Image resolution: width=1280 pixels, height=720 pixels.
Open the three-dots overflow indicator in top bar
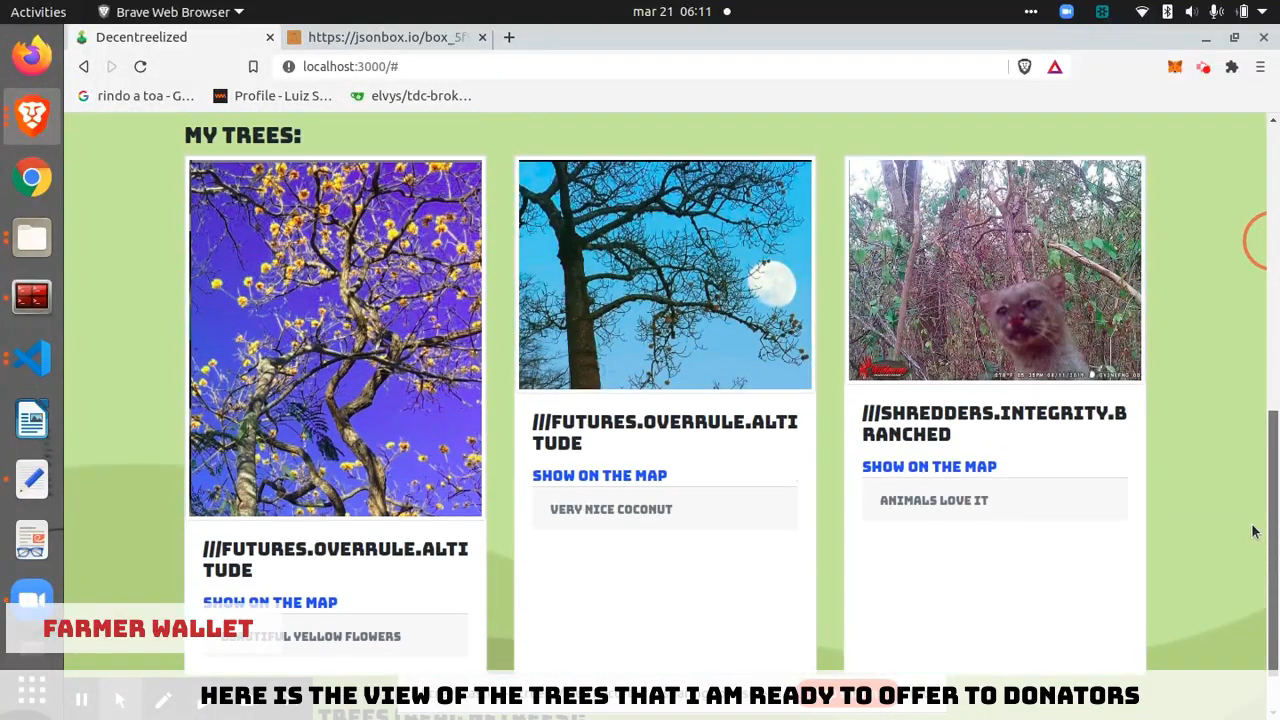click(1031, 12)
